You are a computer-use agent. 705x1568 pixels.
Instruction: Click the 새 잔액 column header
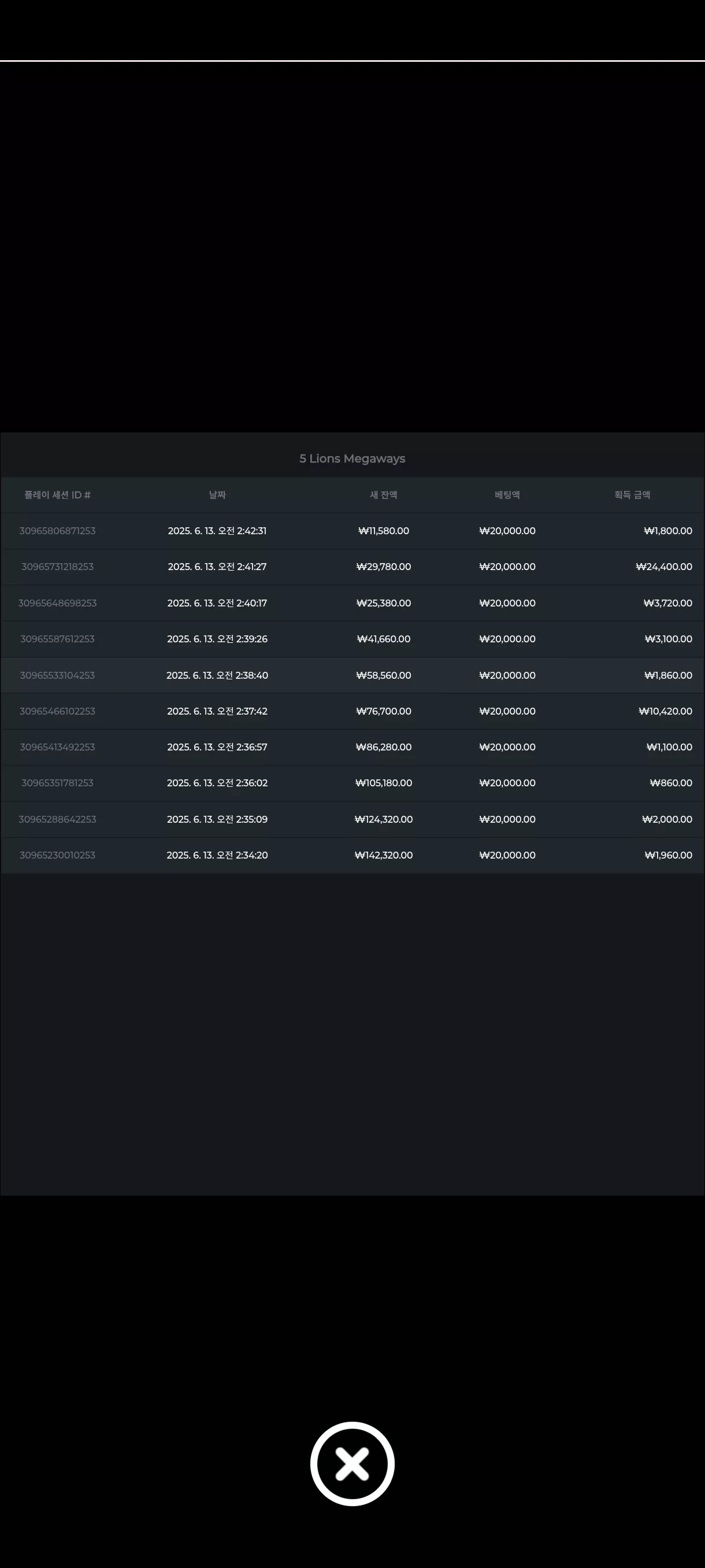pyautogui.click(x=383, y=495)
